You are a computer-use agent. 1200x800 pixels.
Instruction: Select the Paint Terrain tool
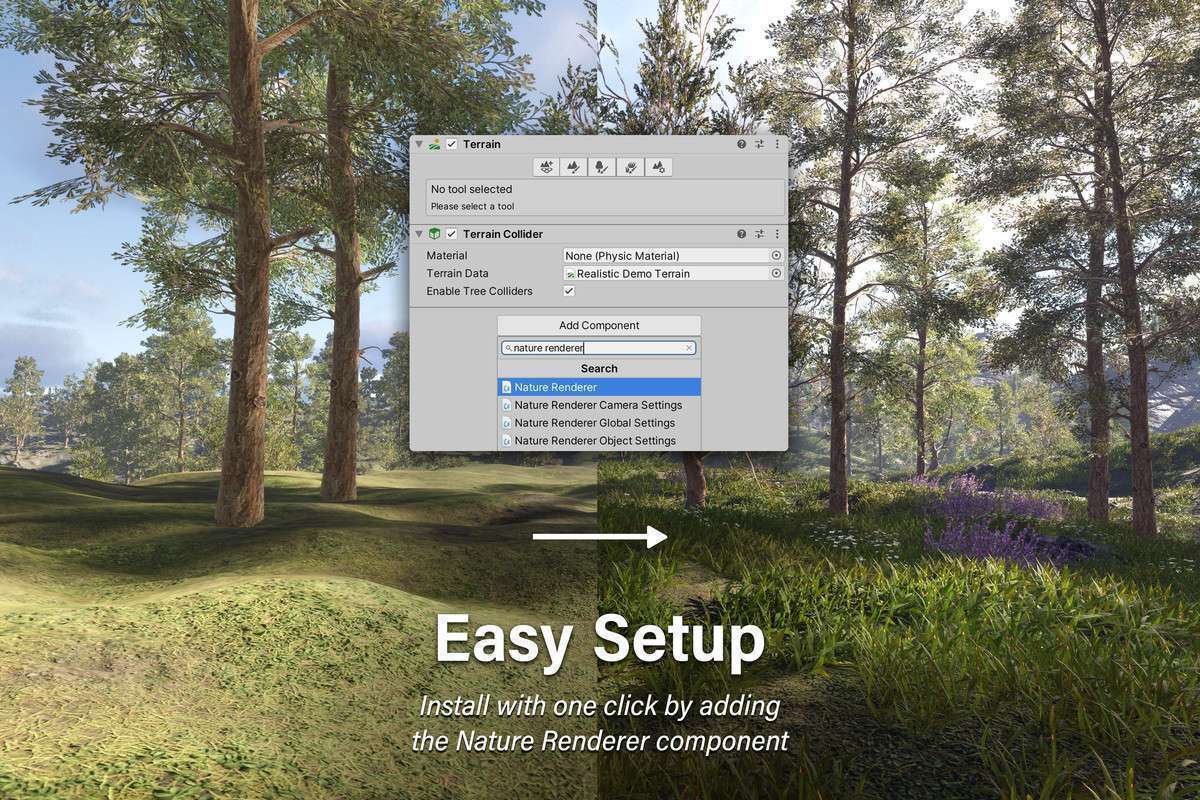pyautogui.click(x=573, y=167)
